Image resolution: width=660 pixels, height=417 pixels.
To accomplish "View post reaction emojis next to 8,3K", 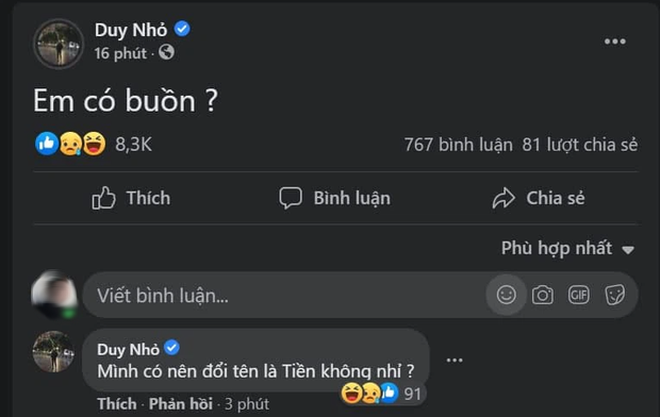I will [71, 144].
